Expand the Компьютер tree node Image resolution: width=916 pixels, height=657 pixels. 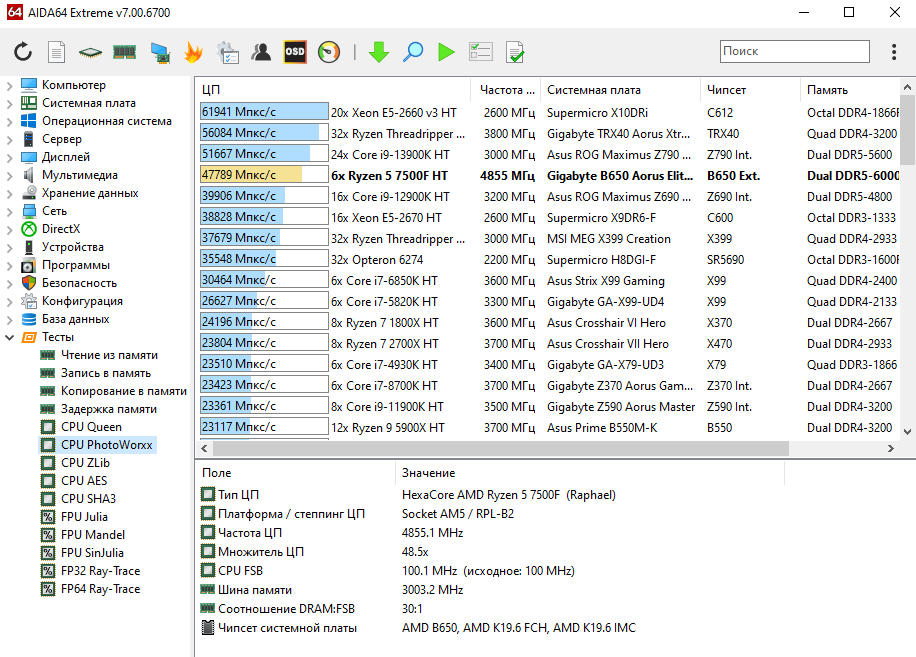click(9, 85)
